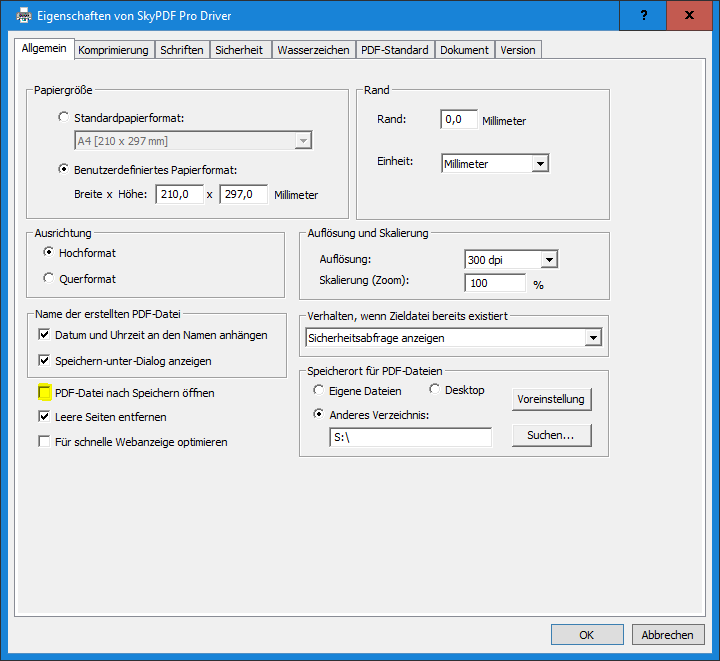Viewport: 720px width, 661px height.
Task: Click the Breite 210,0 input field
Action: [x=180, y=195]
